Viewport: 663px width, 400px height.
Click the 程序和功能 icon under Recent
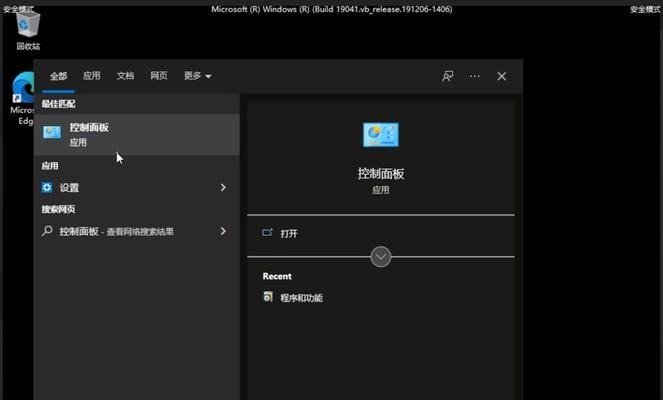pos(268,296)
